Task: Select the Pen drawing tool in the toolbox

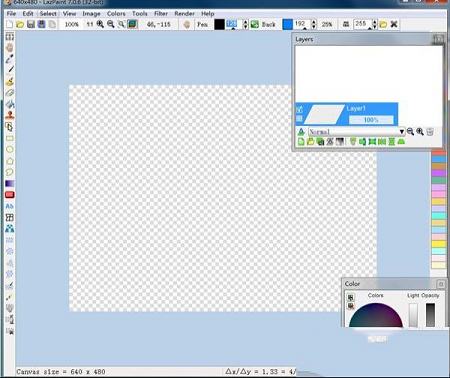Action: coord(10,70)
